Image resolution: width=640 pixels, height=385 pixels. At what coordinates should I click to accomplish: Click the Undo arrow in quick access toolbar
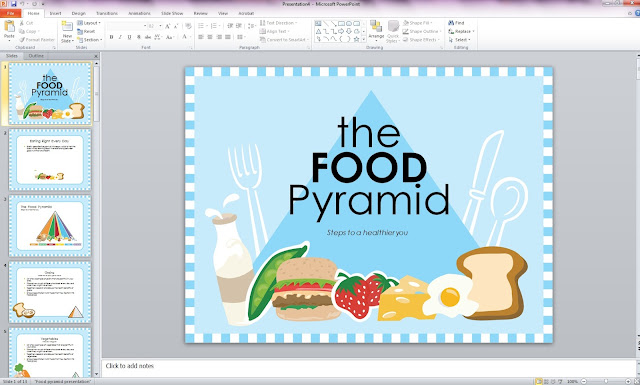tap(22, 4)
